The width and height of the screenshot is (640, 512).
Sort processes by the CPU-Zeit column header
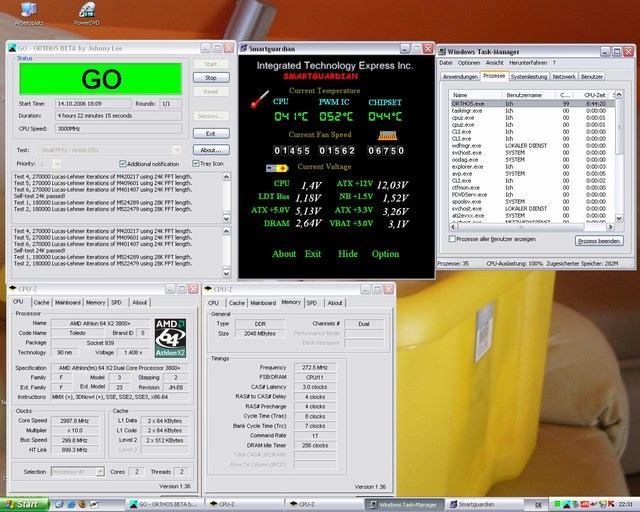[x=592, y=95]
